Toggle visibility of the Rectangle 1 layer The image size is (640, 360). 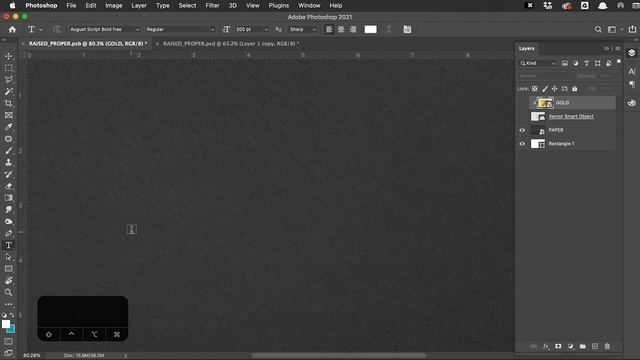522,144
